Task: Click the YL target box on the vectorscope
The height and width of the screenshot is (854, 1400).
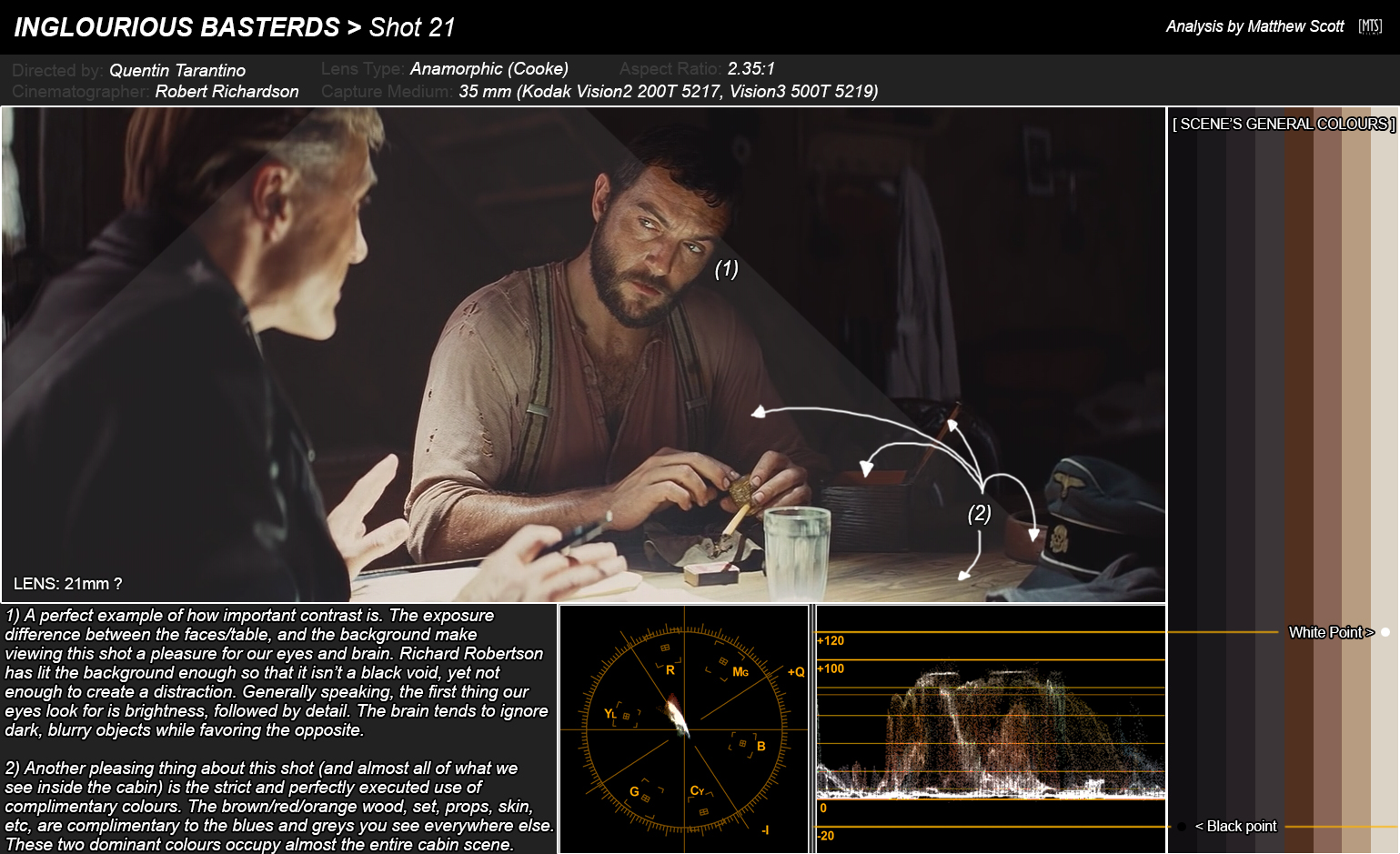Action: [626, 717]
